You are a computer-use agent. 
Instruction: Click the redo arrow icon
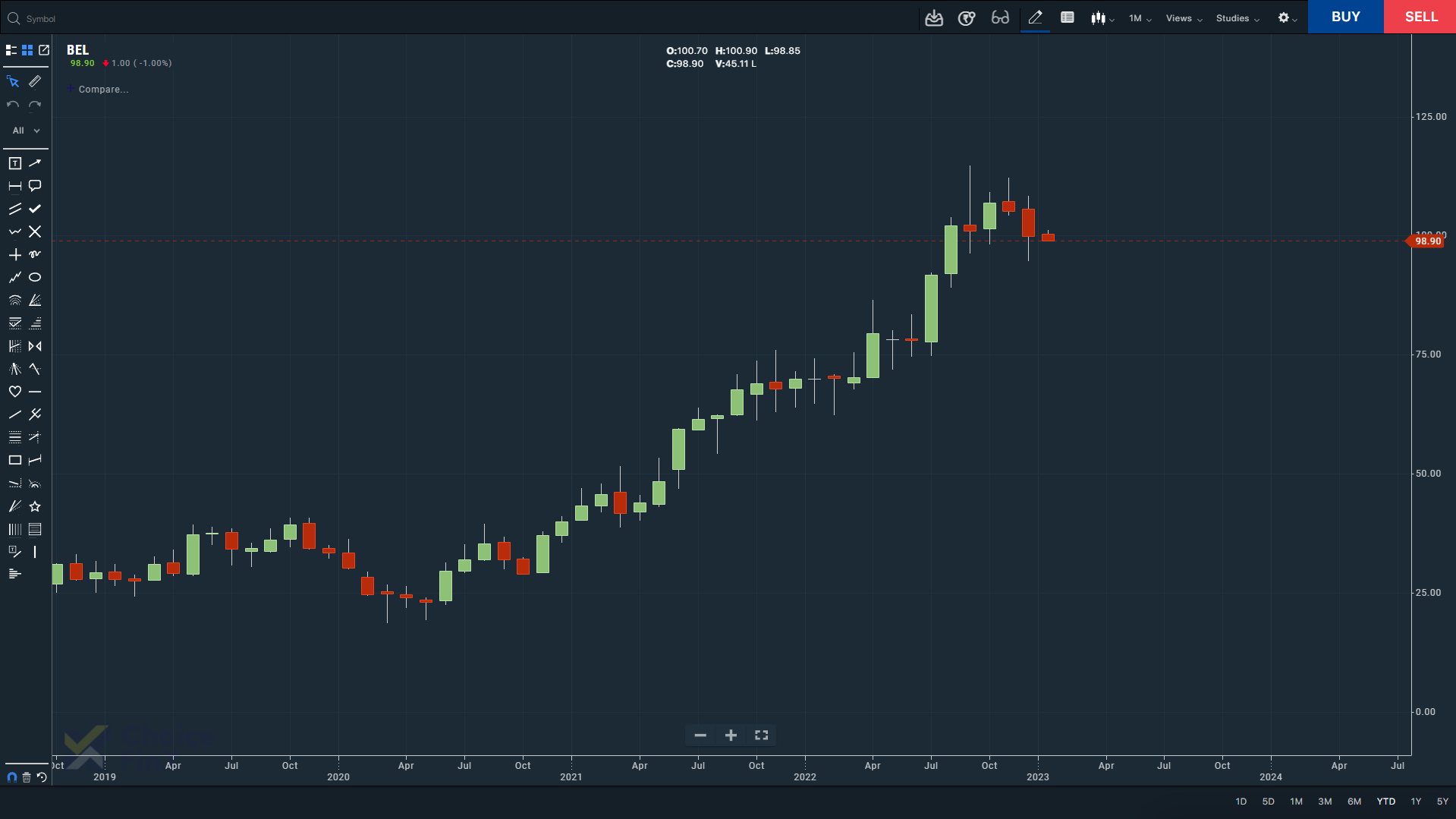tap(35, 105)
